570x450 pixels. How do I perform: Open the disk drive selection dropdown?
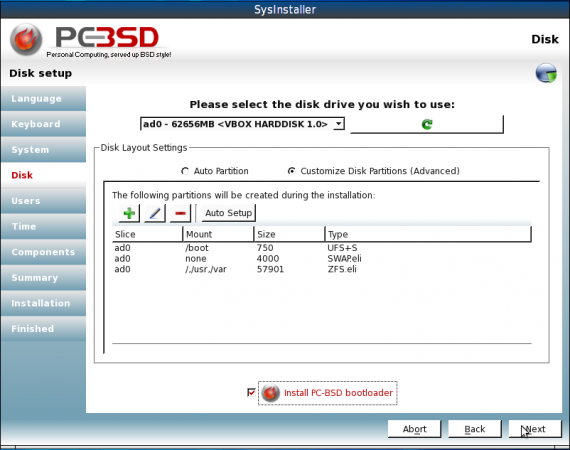(242, 124)
